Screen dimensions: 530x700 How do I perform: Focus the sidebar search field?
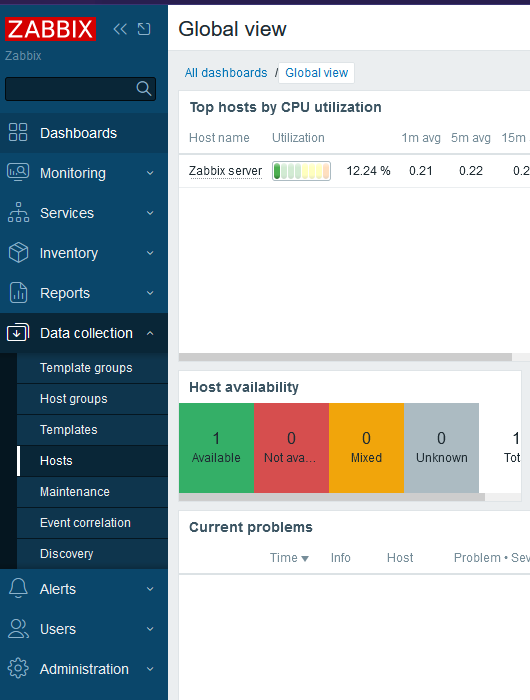coord(80,88)
